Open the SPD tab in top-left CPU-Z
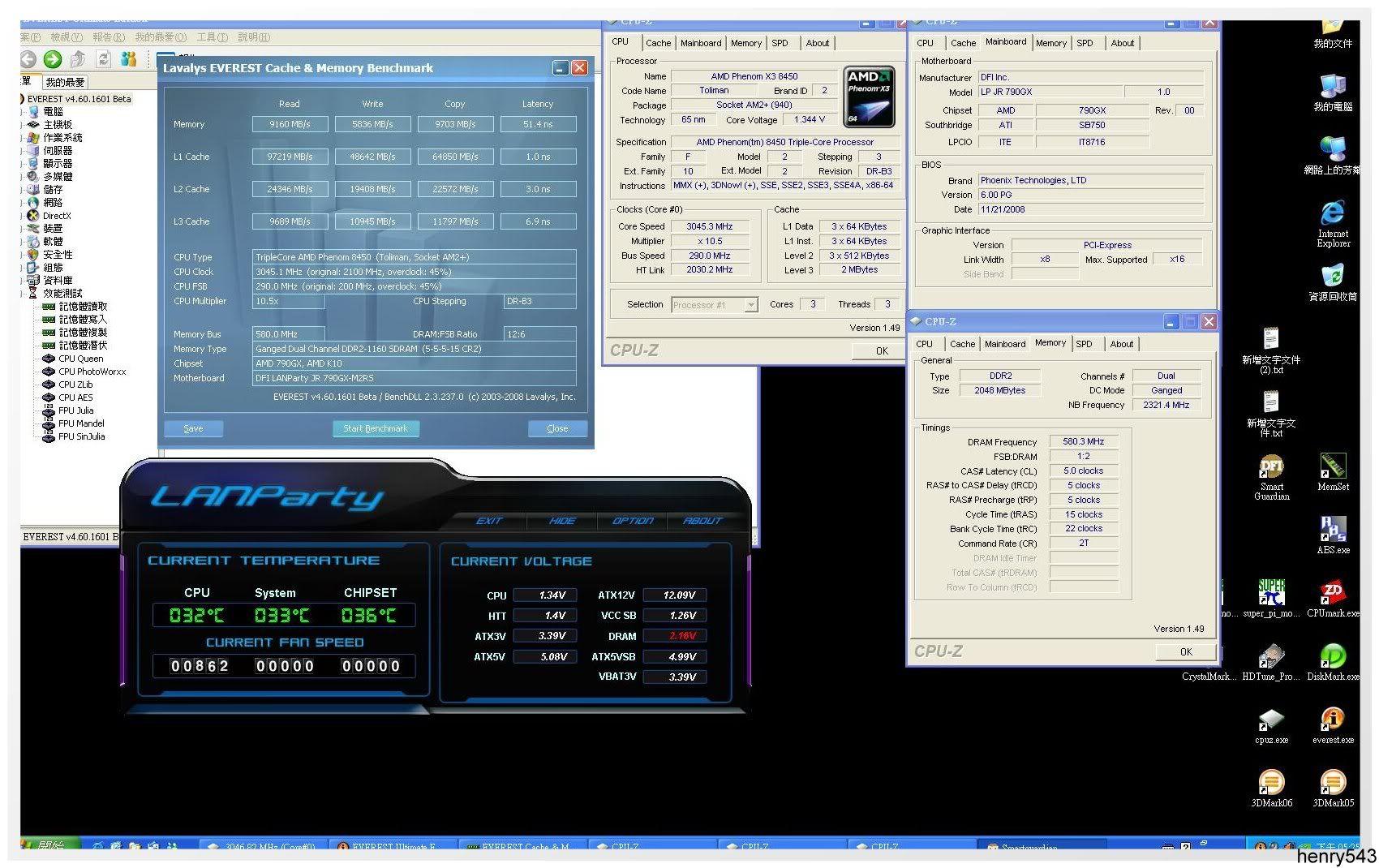1379x868 pixels. [780, 43]
